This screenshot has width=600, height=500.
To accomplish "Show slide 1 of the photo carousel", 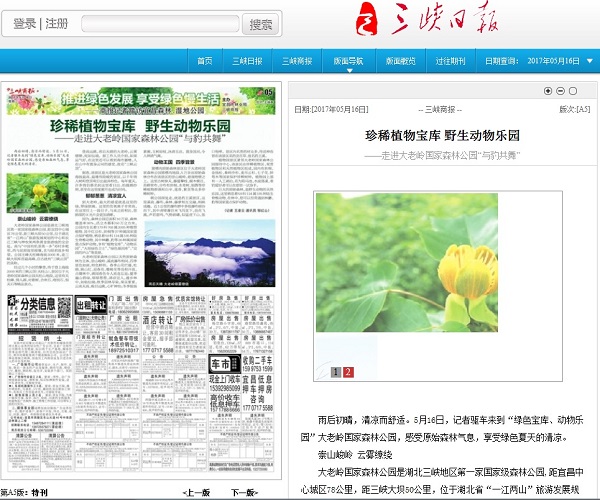I will [x=336, y=372].
